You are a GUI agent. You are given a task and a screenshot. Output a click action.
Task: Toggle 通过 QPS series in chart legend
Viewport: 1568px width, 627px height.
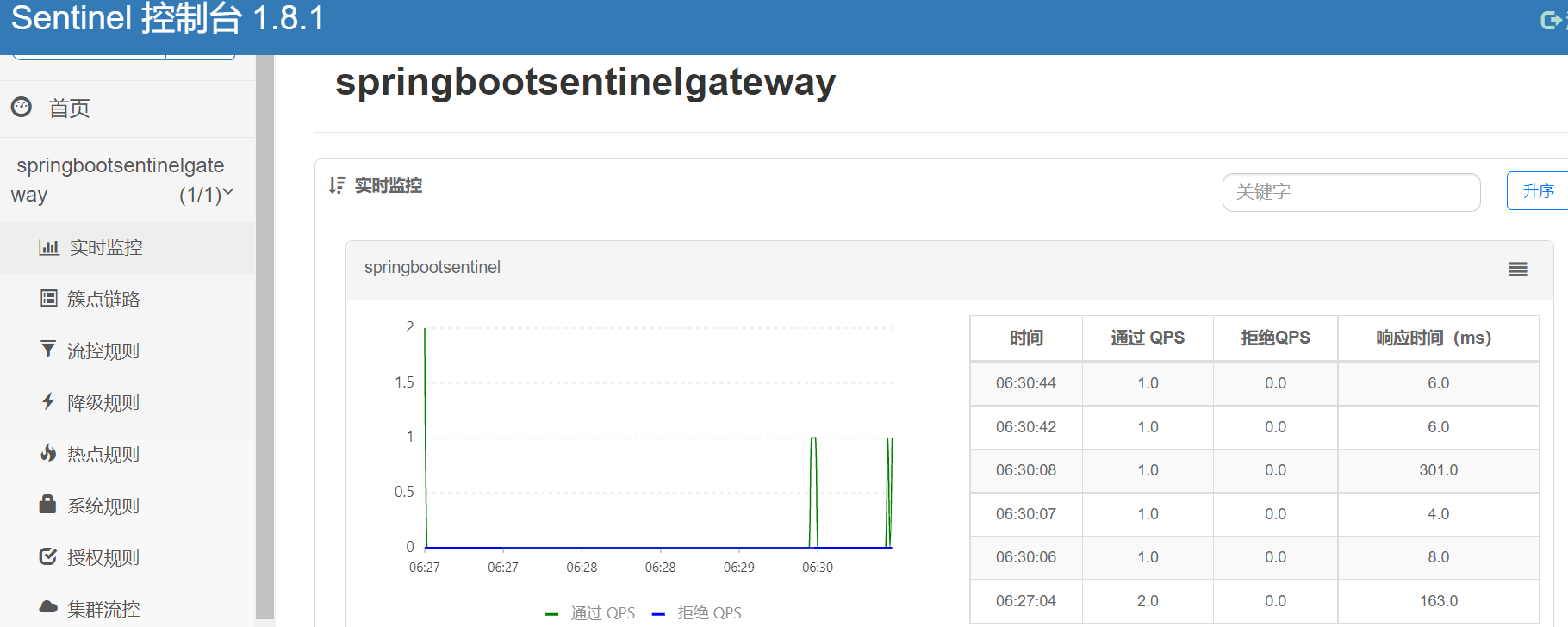tap(590, 612)
